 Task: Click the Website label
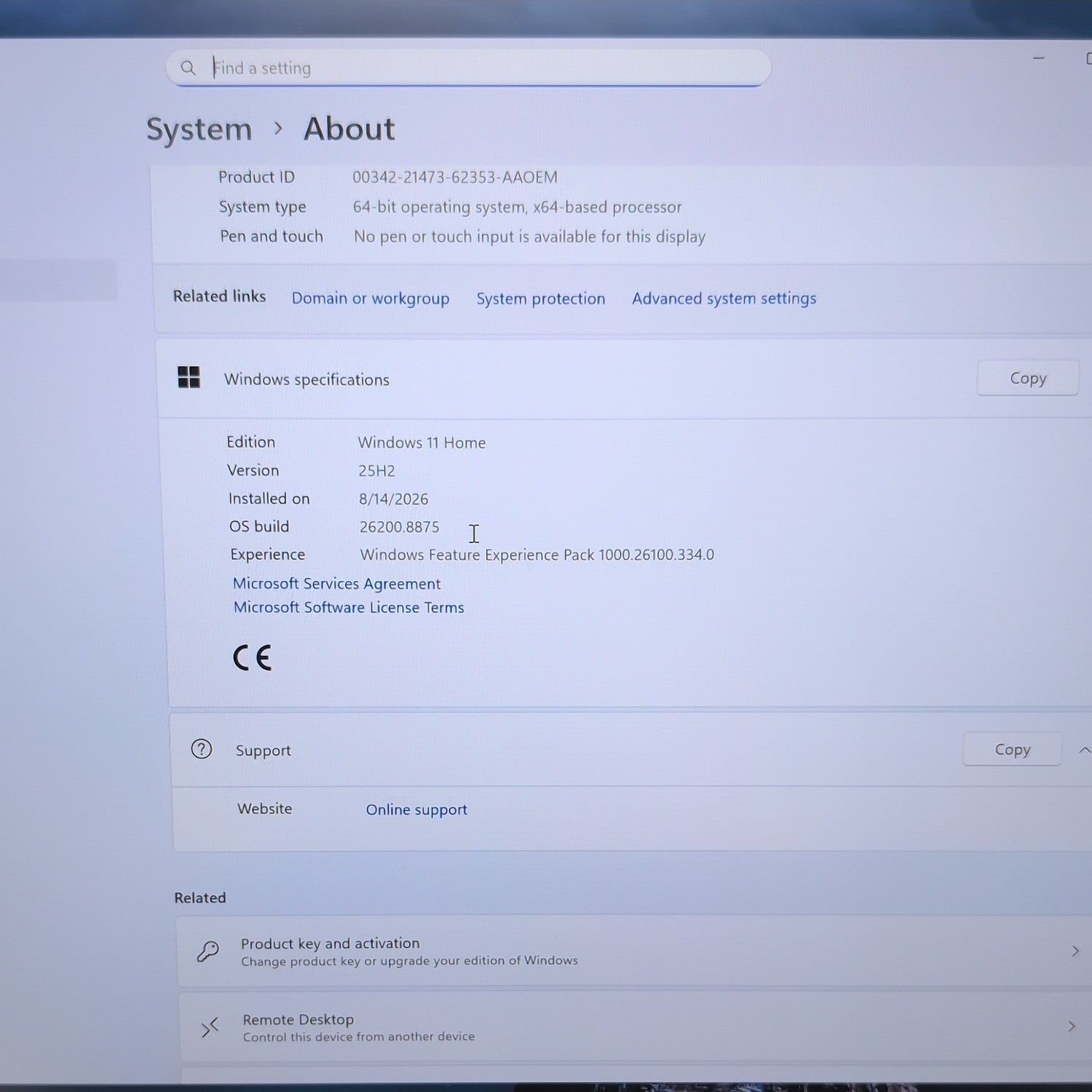click(265, 809)
